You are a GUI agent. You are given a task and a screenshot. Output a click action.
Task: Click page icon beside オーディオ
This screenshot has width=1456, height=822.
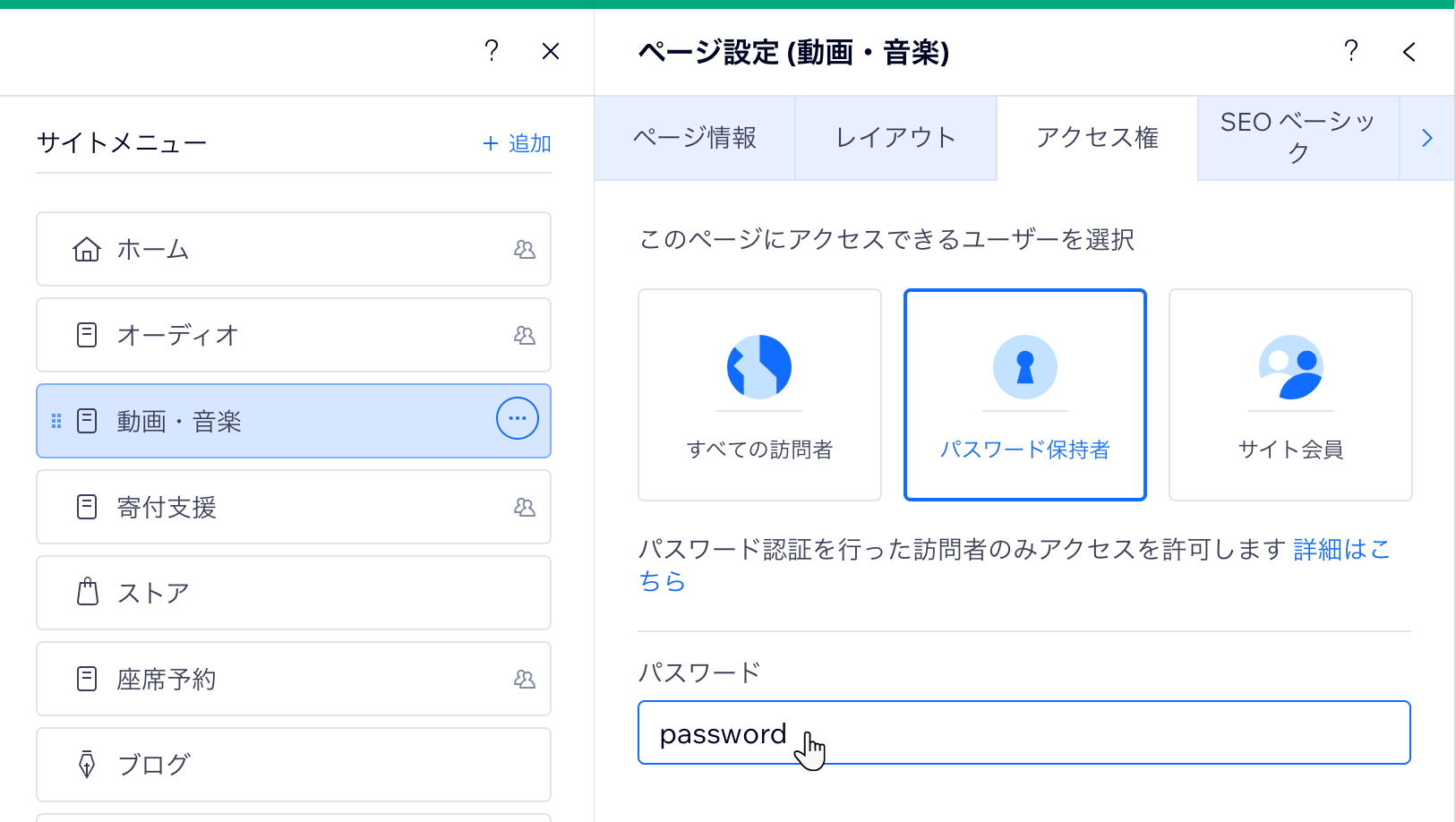coord(87,335)
